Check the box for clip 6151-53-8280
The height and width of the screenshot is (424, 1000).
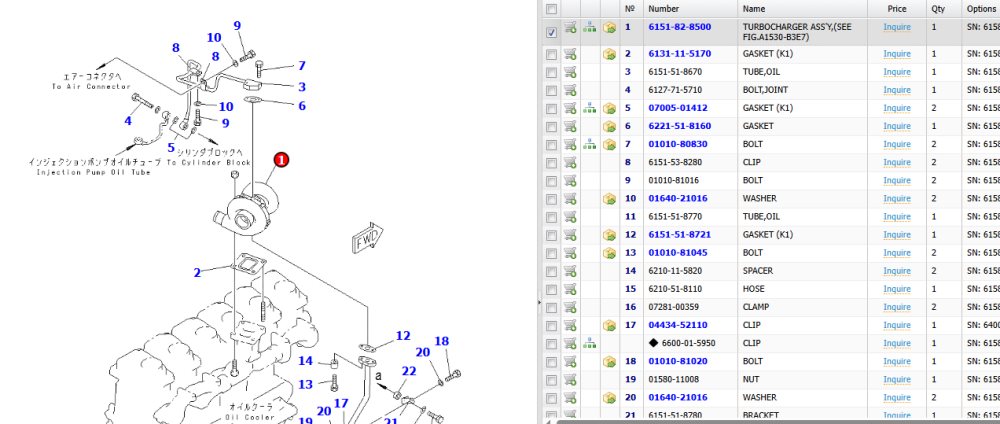[552, 163]
